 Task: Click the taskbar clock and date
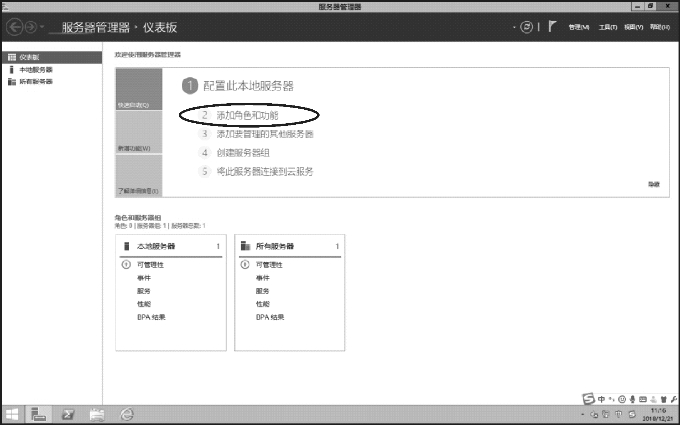tap(657, 415)
